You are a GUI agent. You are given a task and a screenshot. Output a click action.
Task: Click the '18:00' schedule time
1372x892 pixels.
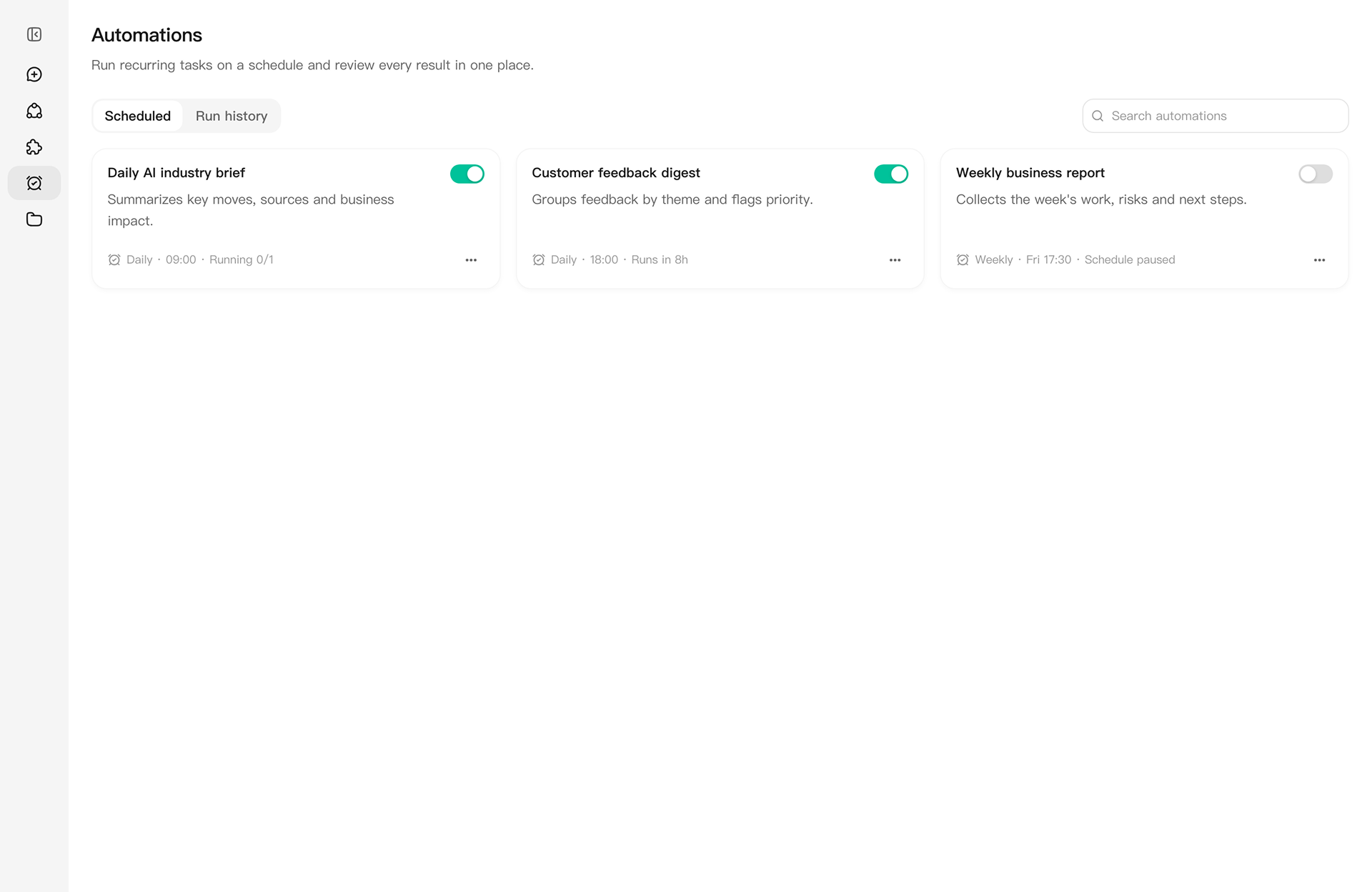(604, 259)
